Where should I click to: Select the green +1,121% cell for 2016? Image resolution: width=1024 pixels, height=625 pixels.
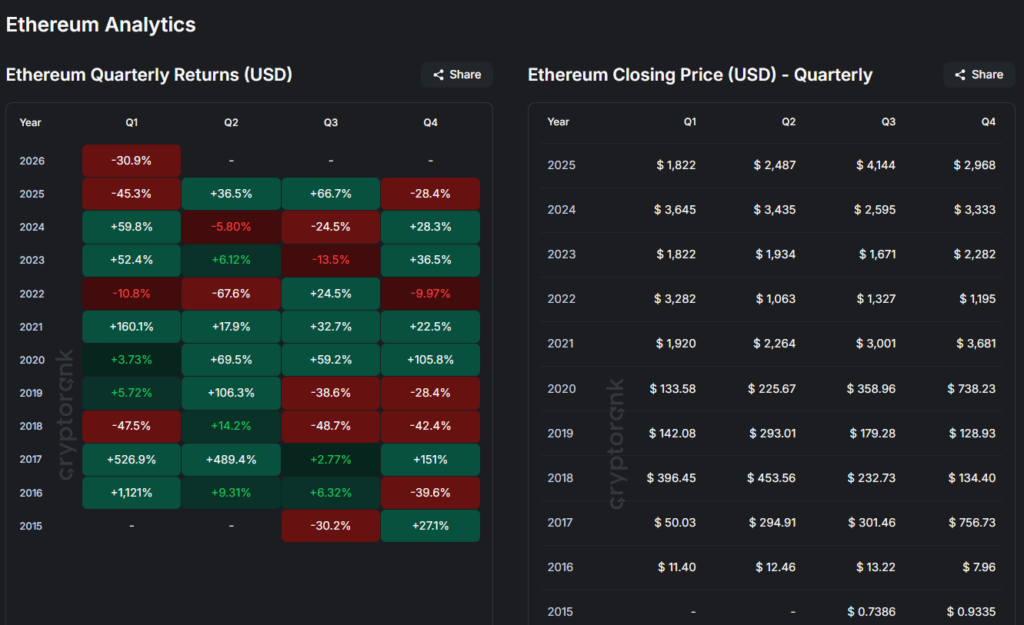[131, 493]
